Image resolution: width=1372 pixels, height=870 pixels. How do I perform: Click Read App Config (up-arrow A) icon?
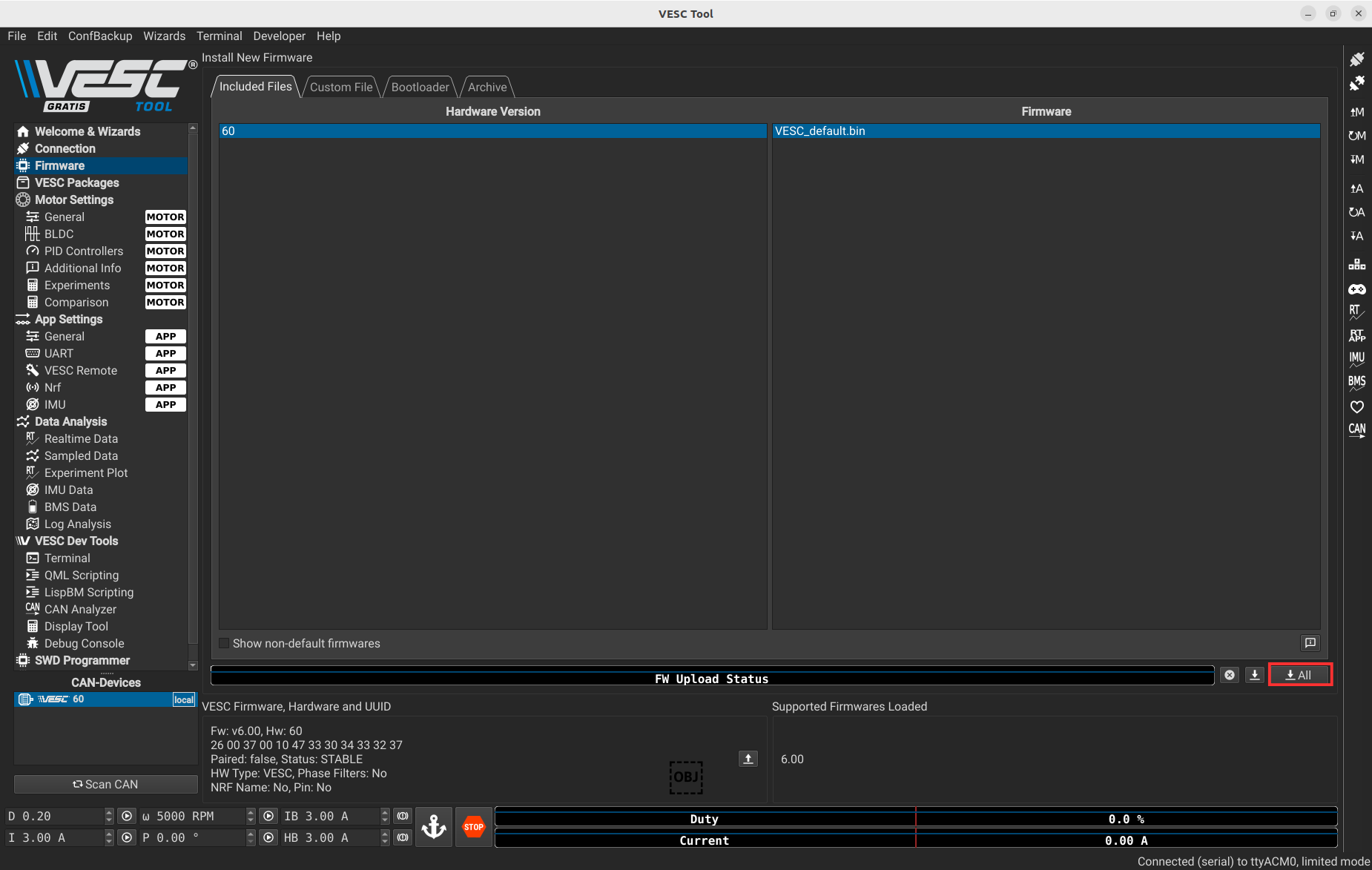tap(1356, 188)
